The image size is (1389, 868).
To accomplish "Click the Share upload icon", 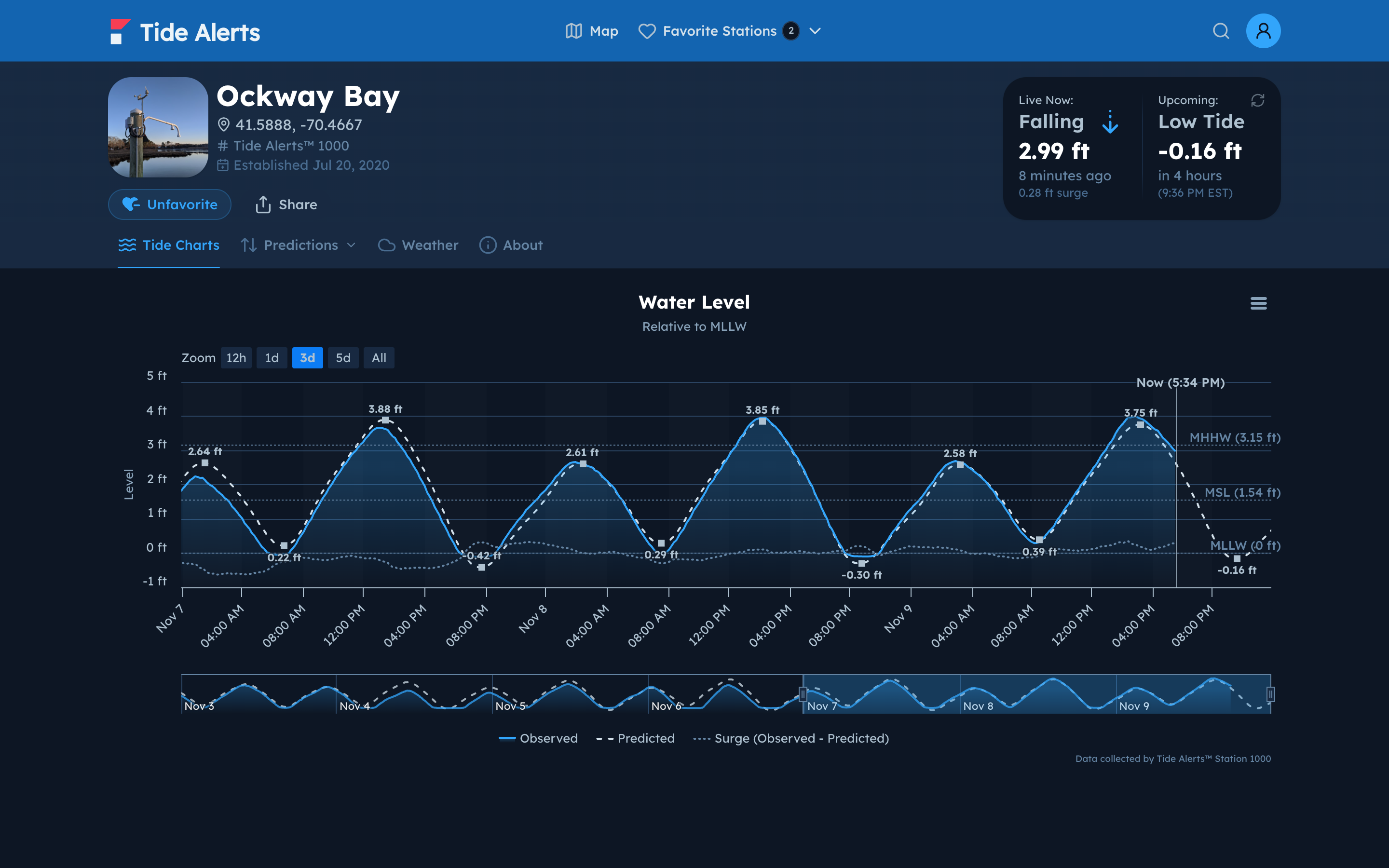I will 263,204.
